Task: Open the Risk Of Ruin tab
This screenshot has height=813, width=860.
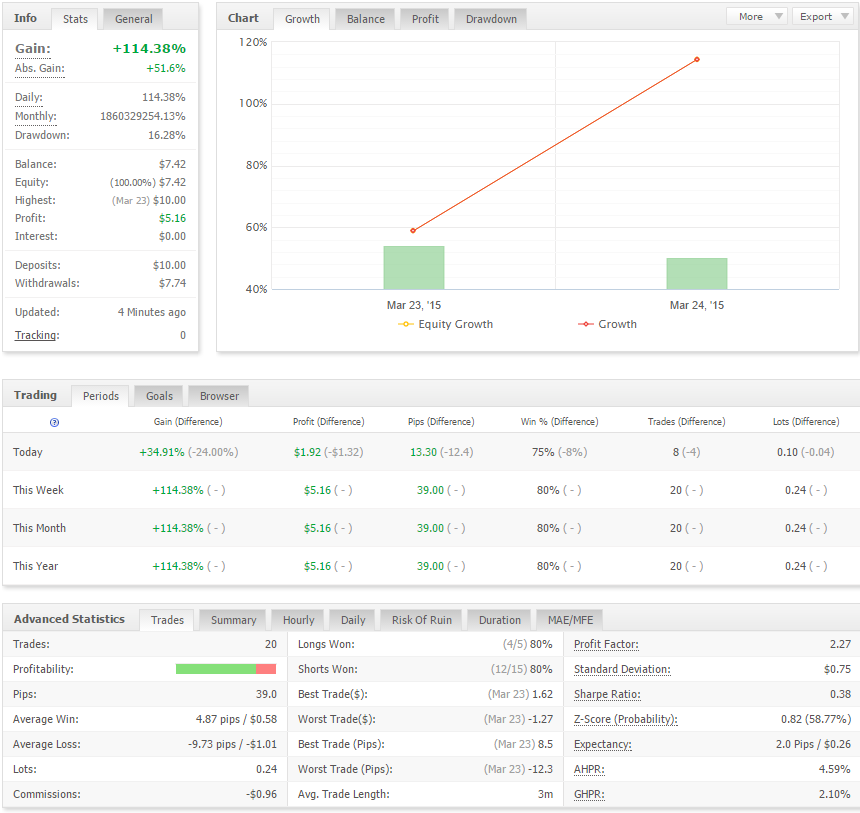Action: [x=421, y=620]
